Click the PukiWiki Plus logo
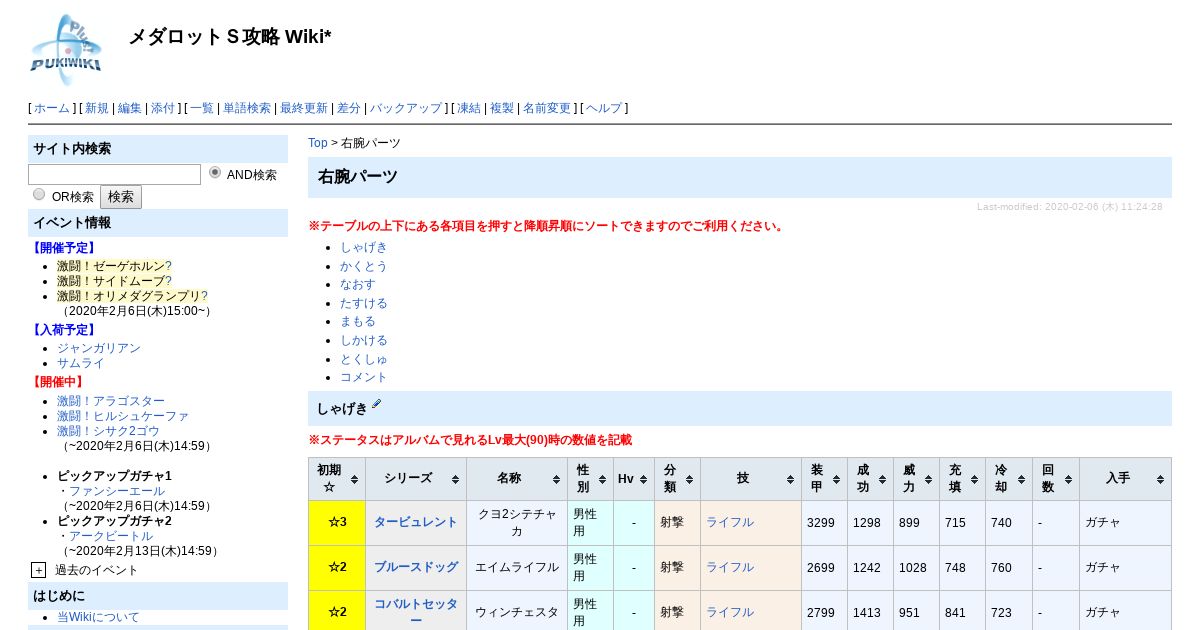Viewport: 1200px width, 630px height. click(66, 48)
